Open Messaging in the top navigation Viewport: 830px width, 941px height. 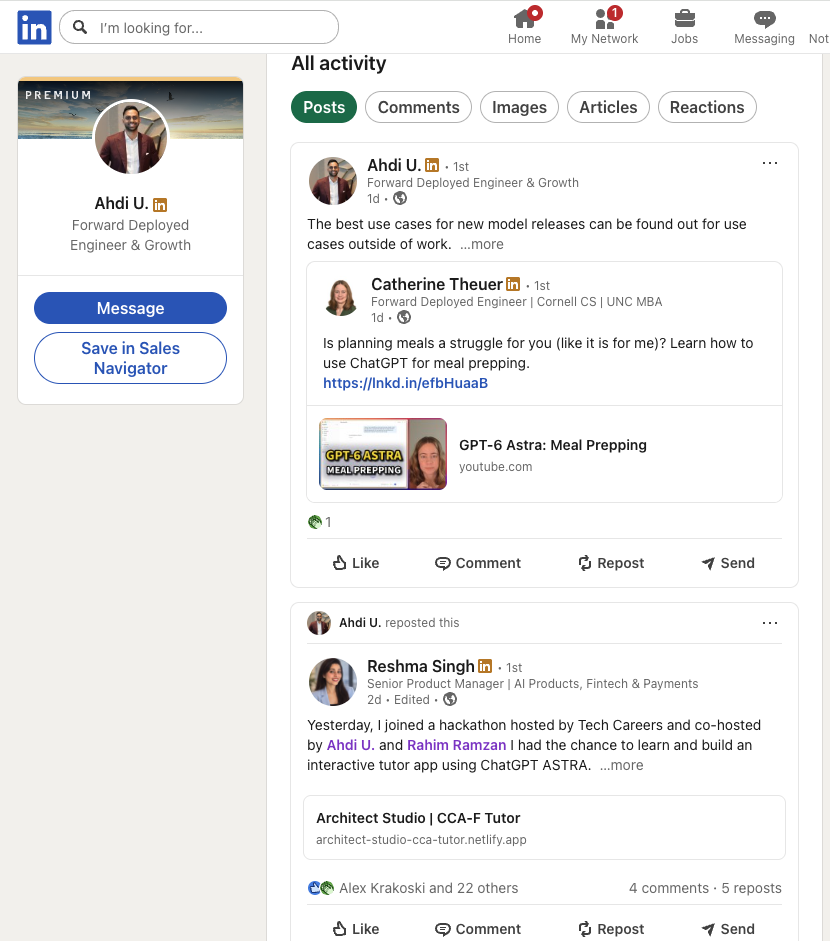(764, 27)
